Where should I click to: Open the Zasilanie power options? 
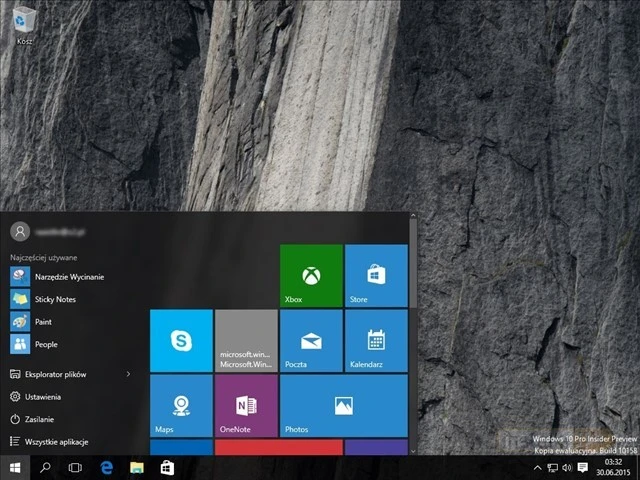(40, 419)
